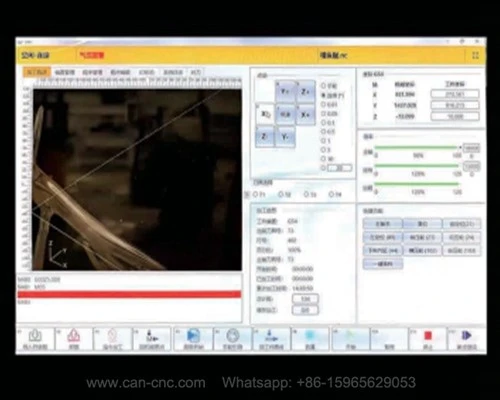Click the top-middle button in the quick function grid
This screenshot has width=500, height=400.
coord(422,224)
